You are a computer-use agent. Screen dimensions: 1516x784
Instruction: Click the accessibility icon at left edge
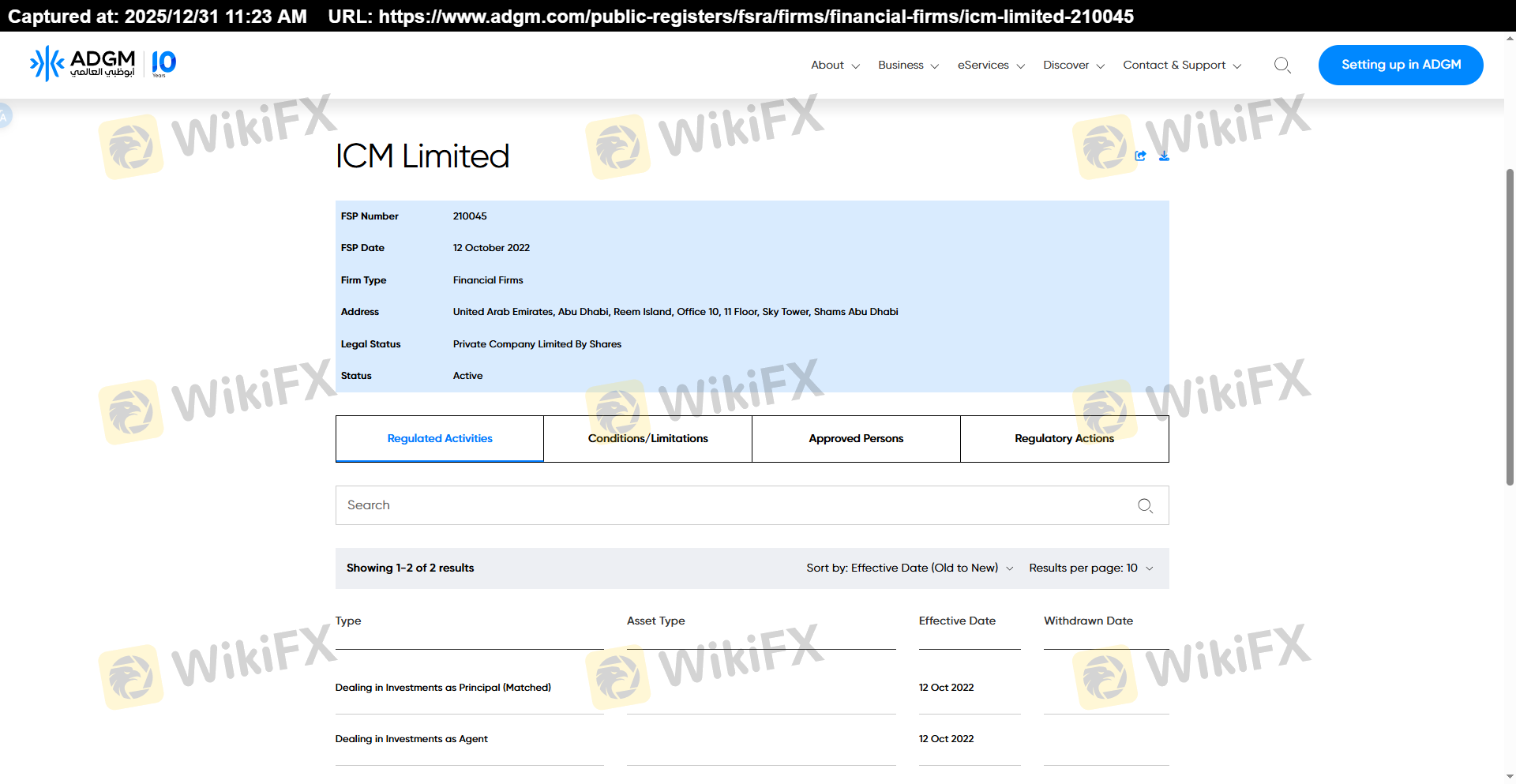coord(4,116)
